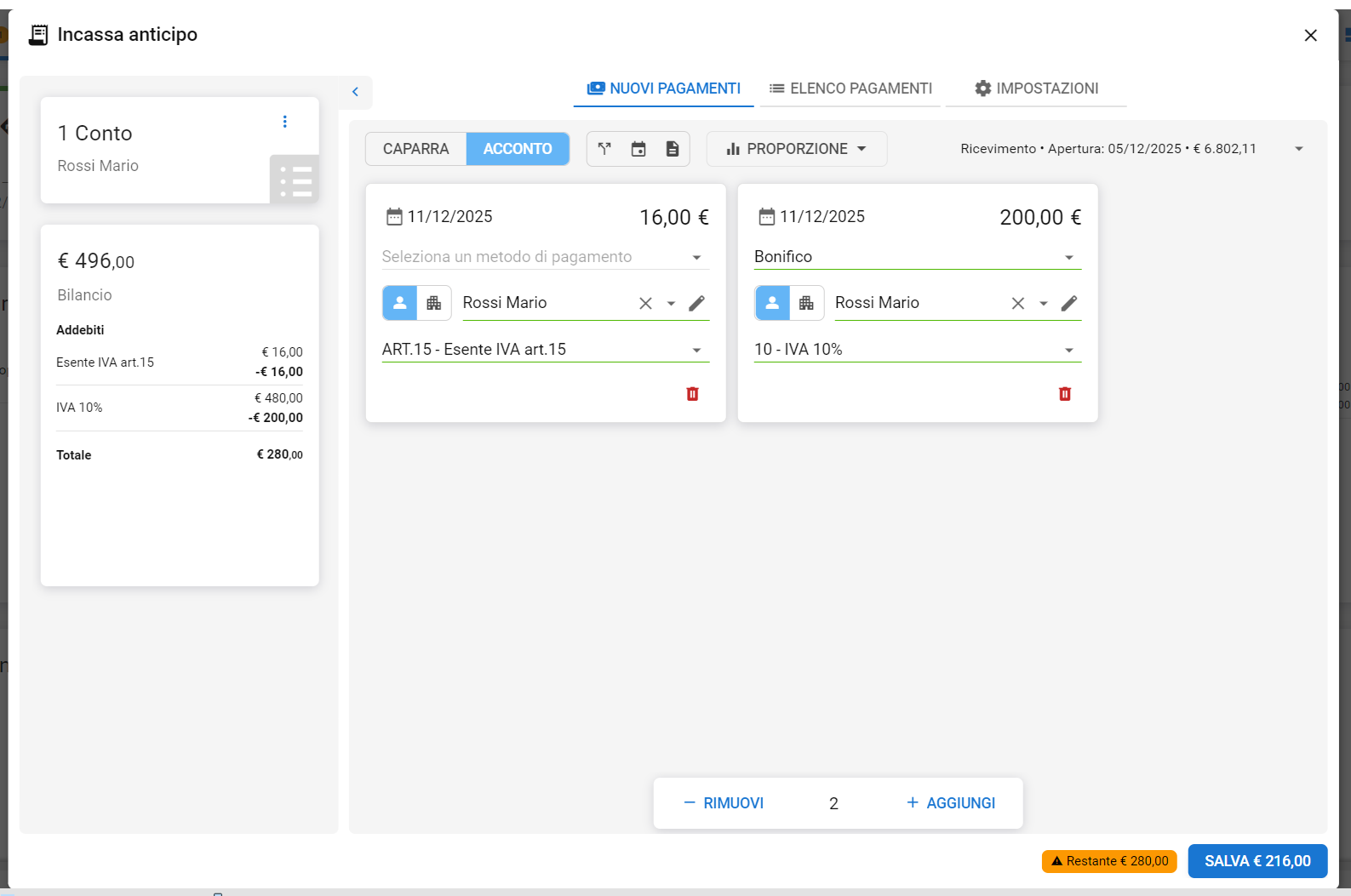Image resolution: width=1351 pixels, height=896 pixels.
Task: Click the document icon in the toolbar
Action: click(673, 149)
